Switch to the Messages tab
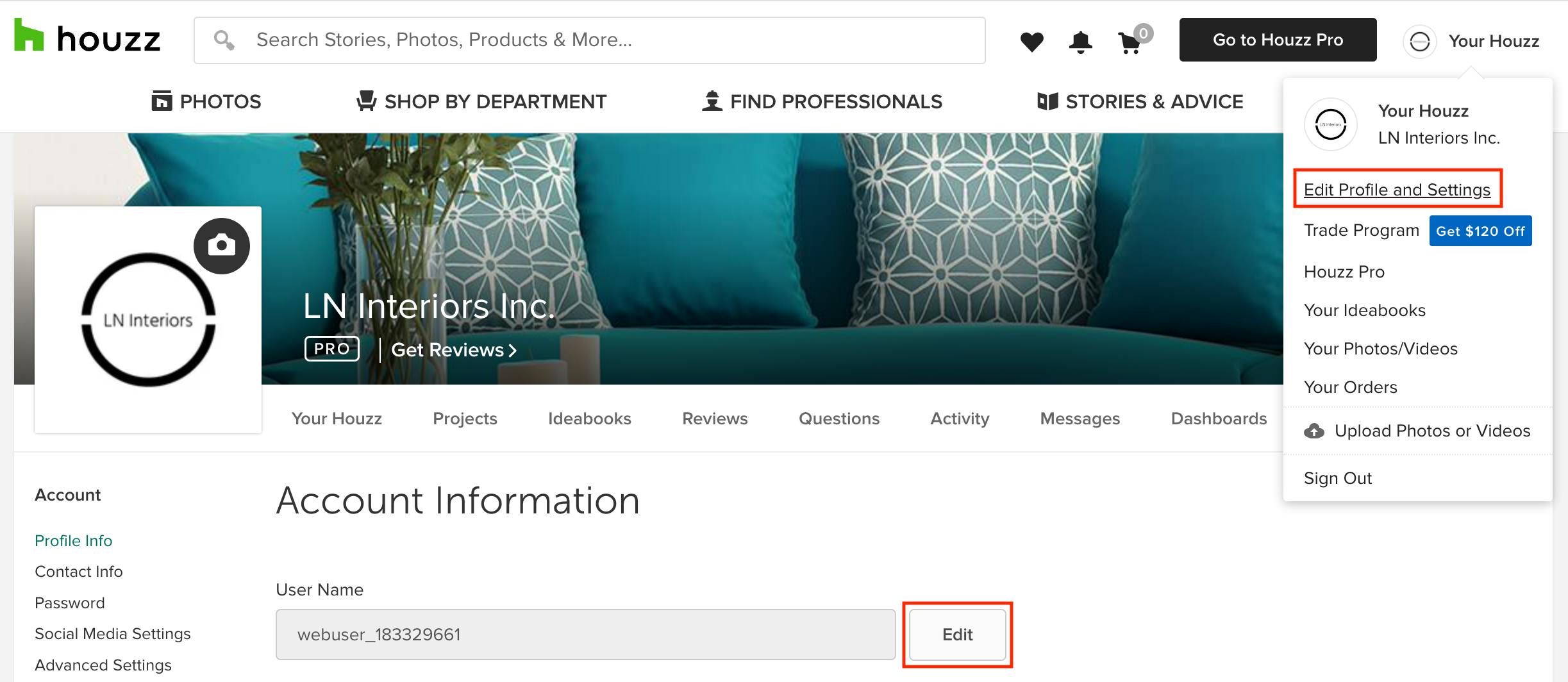The width and height of the screenshot is (1568, 682). (1080, 419)
